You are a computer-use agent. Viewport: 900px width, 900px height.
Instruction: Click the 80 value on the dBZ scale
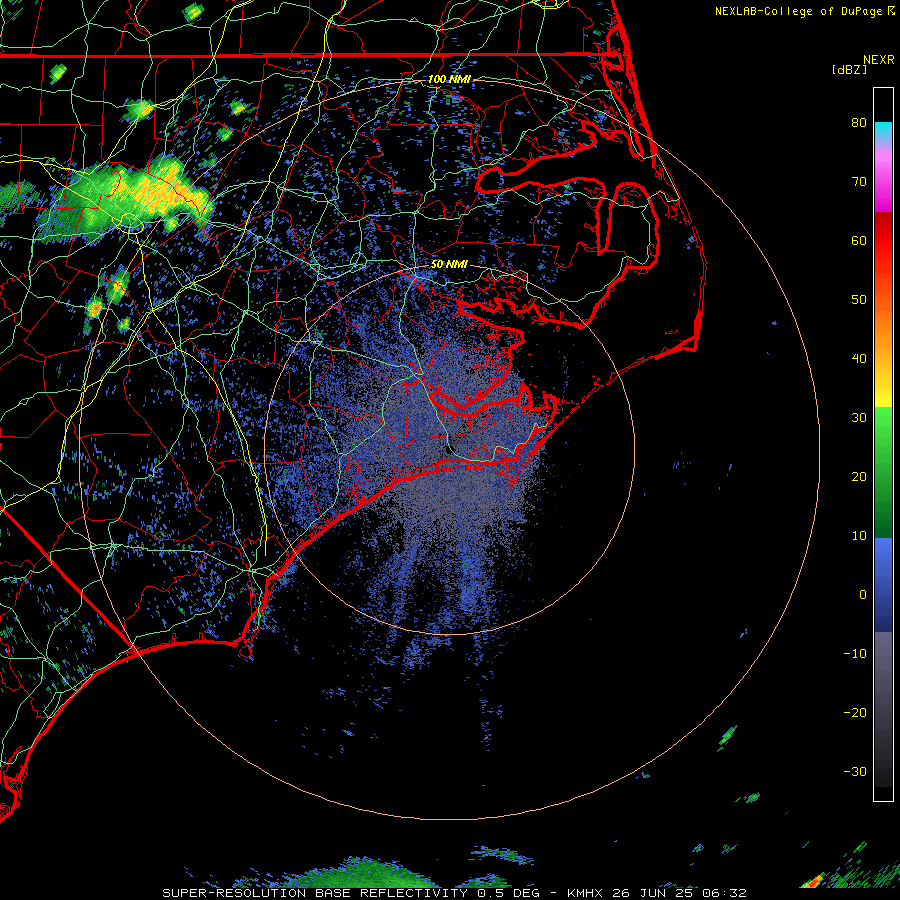point(859,123)
